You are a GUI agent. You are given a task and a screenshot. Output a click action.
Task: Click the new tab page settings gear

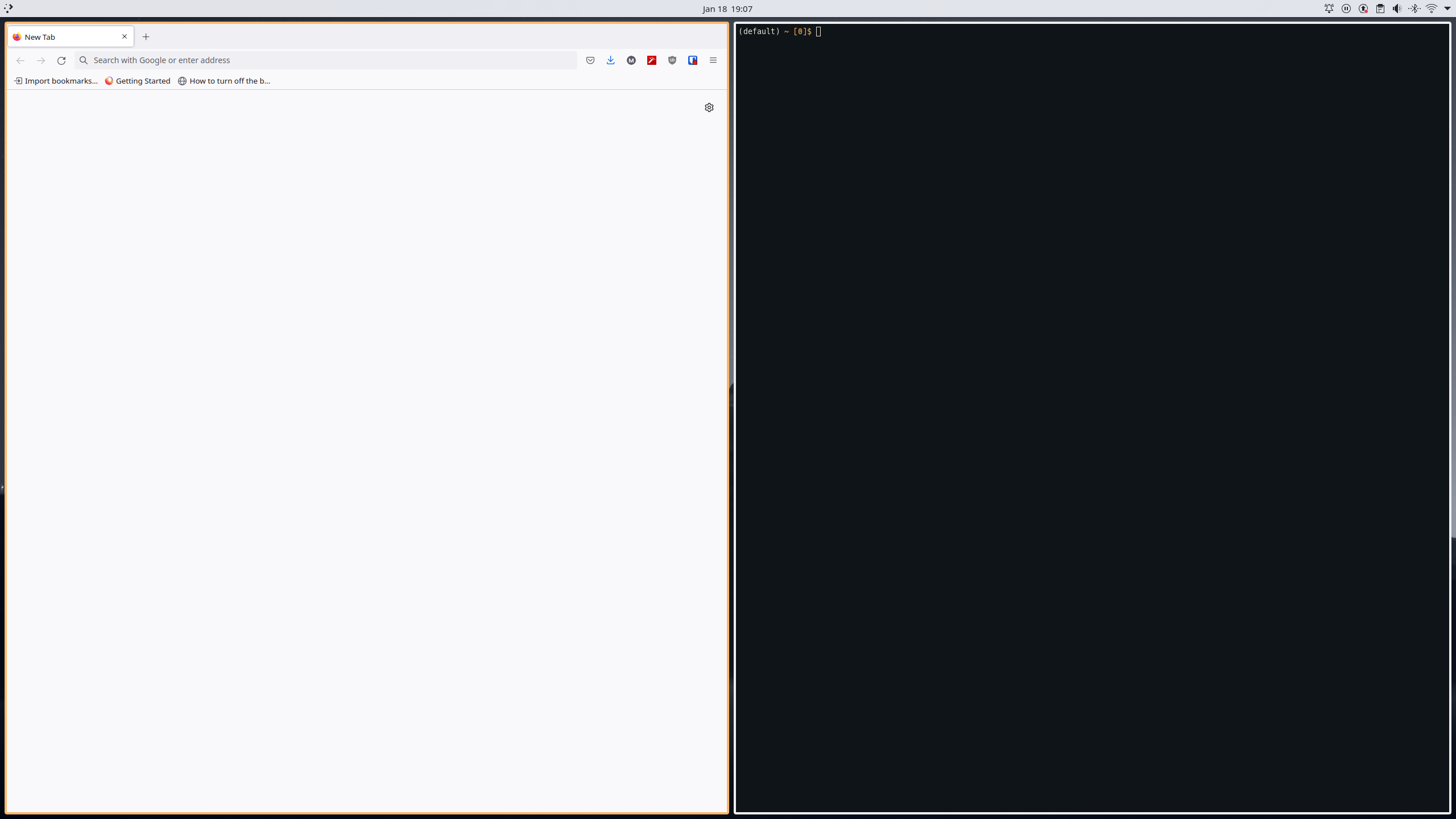[x=709, y=107]
